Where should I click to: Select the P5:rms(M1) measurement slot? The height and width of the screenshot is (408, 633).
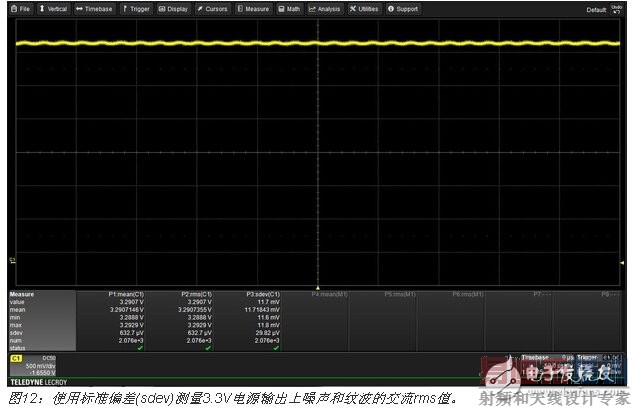click(x=383, y=321)
